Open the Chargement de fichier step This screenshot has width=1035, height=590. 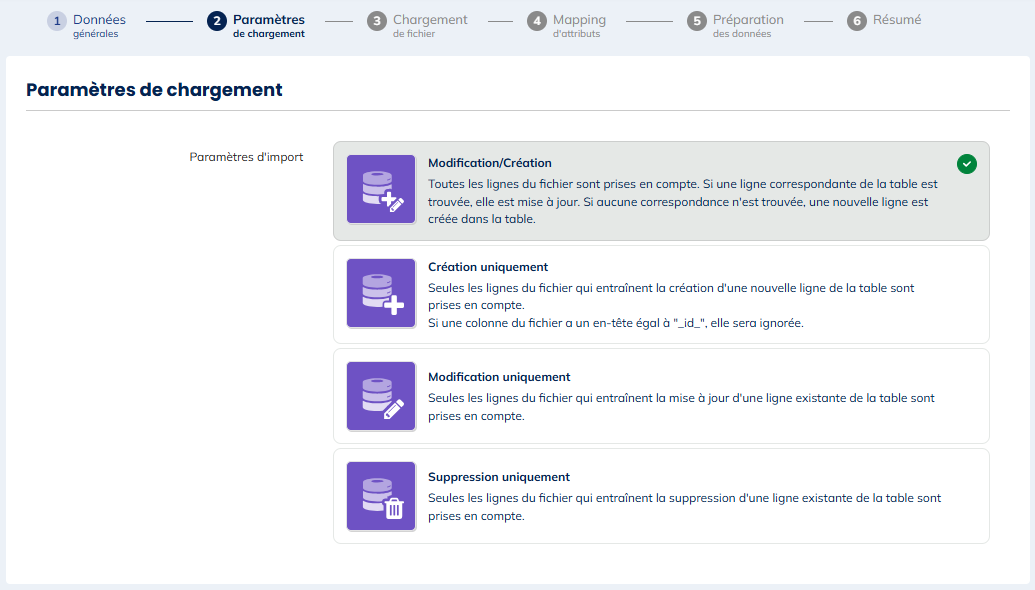tap(429, 25)
